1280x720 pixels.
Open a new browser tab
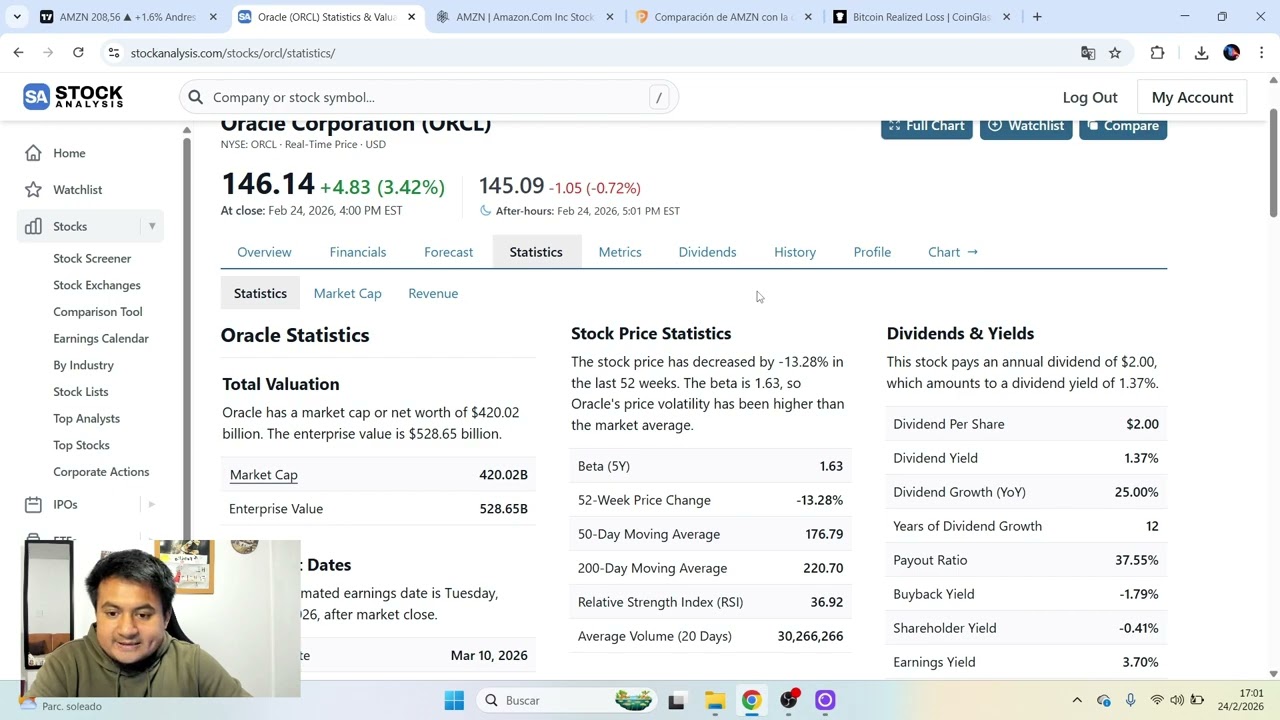pos(1037,17)
